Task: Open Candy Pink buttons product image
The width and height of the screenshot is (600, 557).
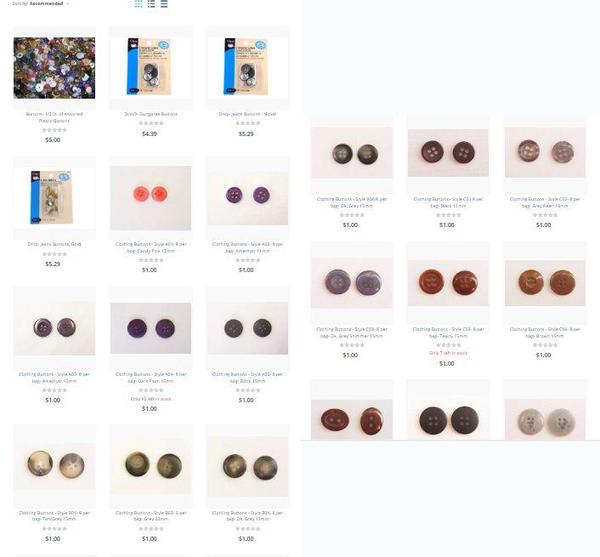Action: 151,198
